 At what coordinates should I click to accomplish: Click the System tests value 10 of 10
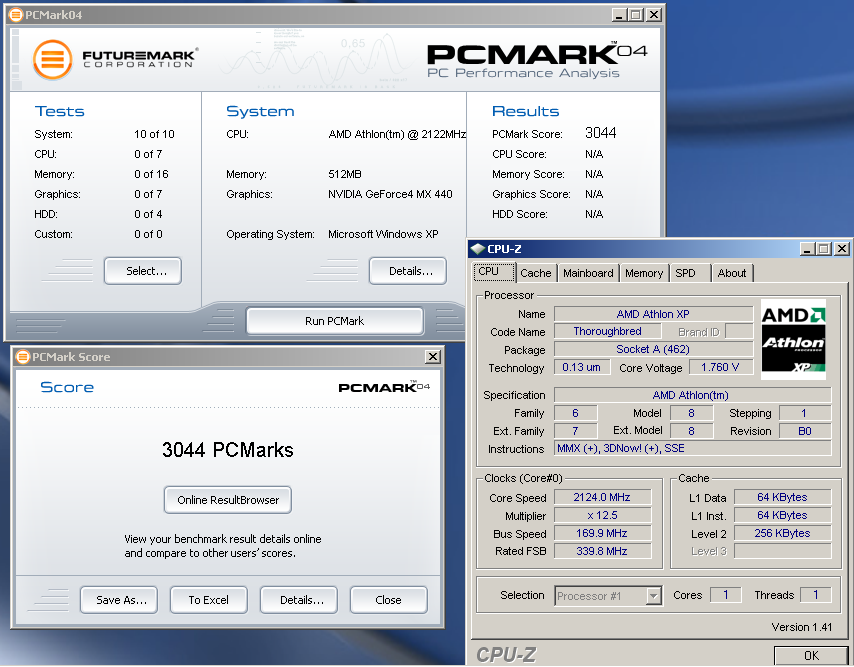154,134
